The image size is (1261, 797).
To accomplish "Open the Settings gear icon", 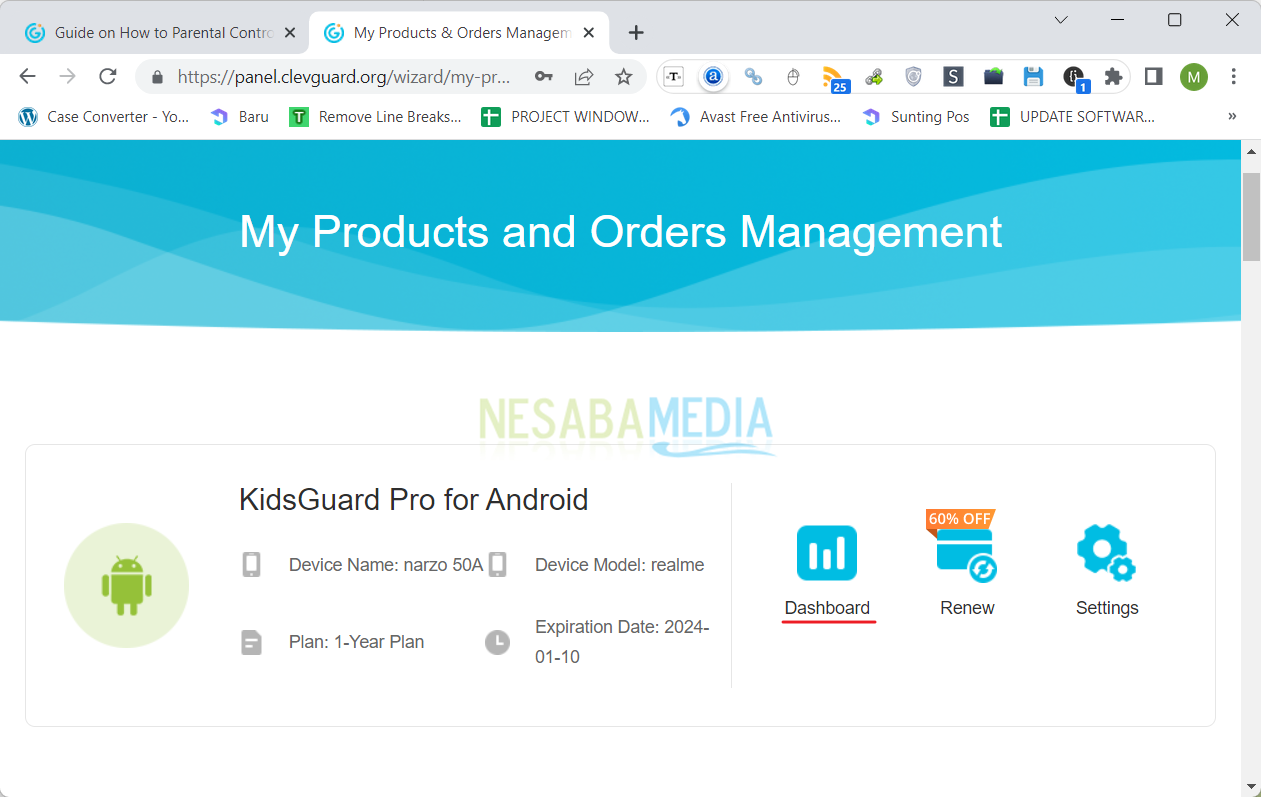I will 1106,553.
